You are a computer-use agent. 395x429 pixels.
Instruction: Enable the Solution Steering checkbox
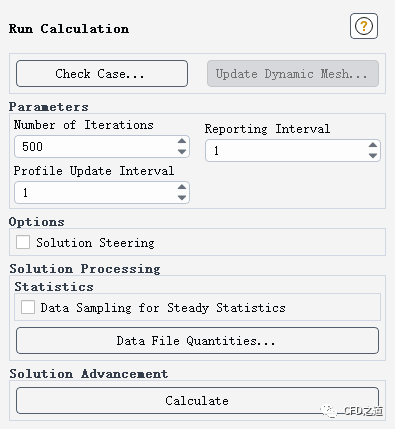pyautogui.click(x=23, y=242)
